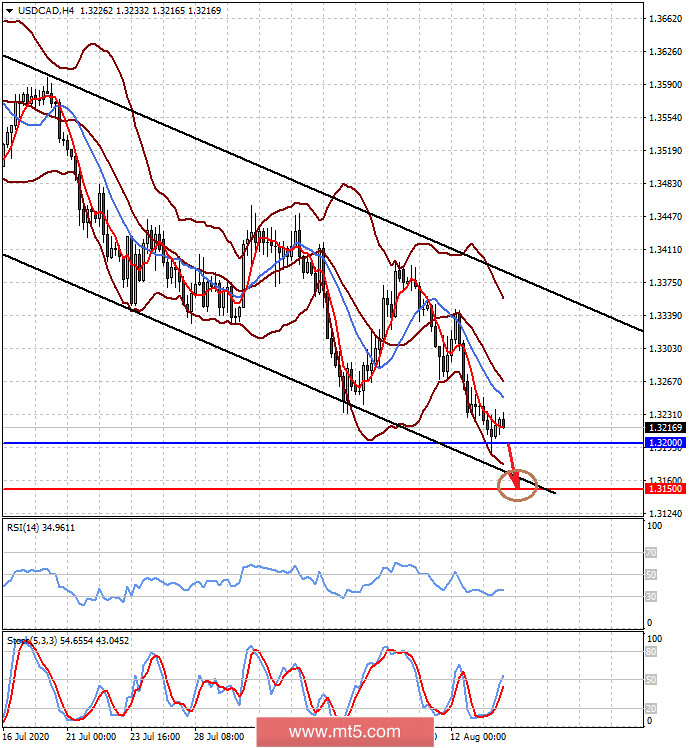The image size is (689, 748).
Task: Select the USDCAD,H4 chart title text
Action: (46, 10)
